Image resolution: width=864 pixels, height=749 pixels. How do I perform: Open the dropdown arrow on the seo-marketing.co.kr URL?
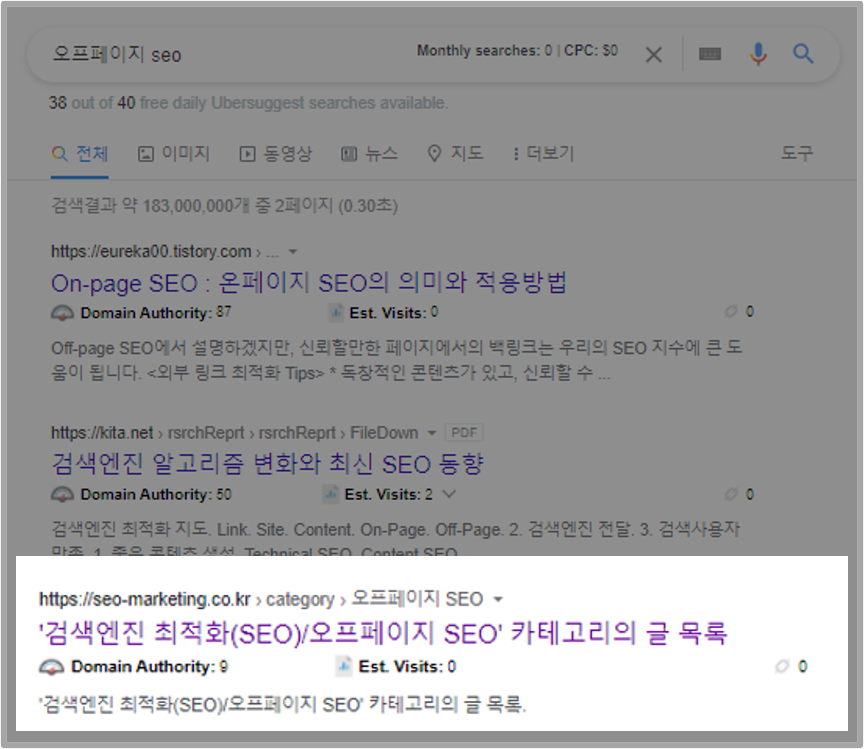tap(497, 599)
